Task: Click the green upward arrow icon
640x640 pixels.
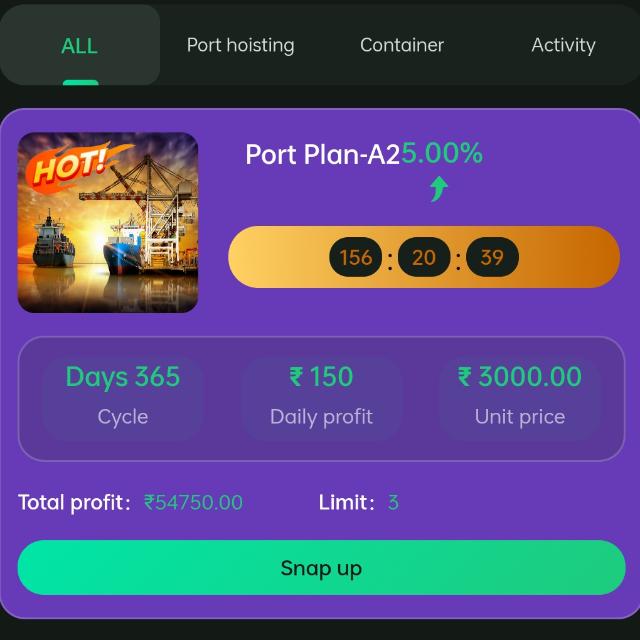Action: pos(438,188)
